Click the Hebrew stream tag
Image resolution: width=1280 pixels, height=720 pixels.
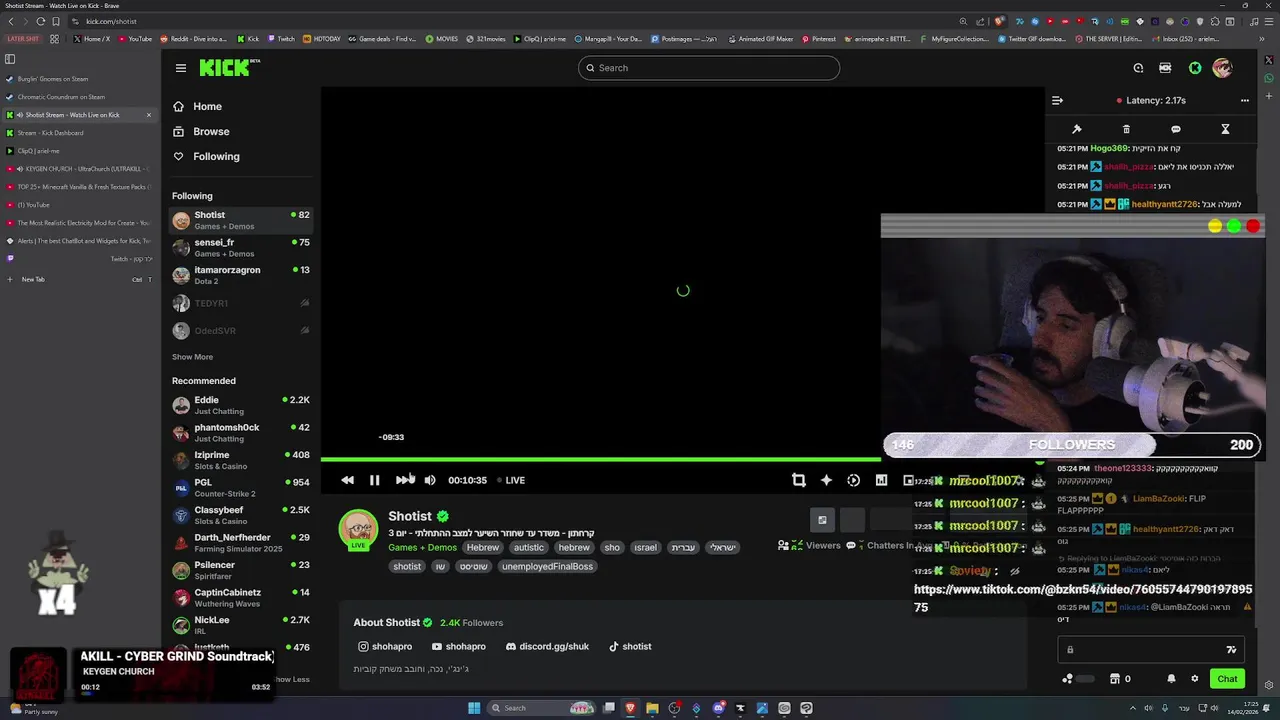(x=482, y=547)
